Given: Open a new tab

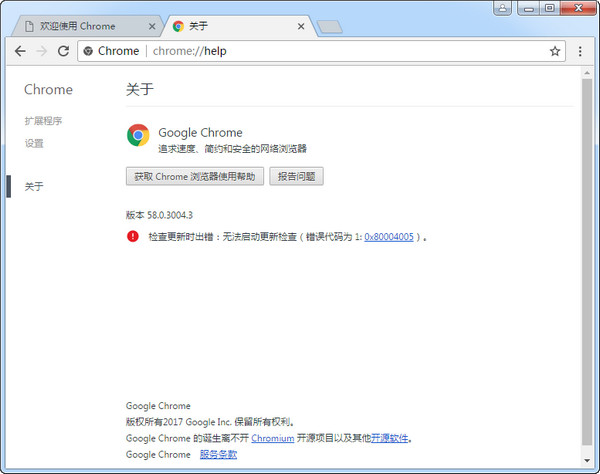Looking at the screenshot, I should coord(330,27).
